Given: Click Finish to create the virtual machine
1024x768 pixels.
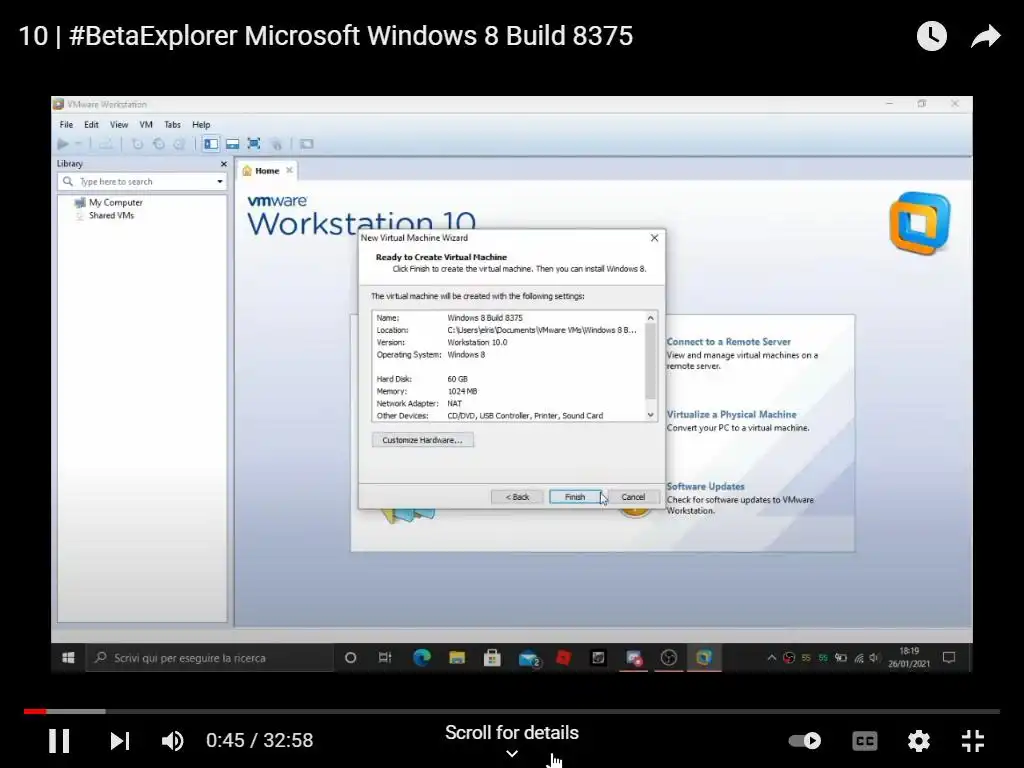Looking at the screenshot, I should click(x=575, y=497).
